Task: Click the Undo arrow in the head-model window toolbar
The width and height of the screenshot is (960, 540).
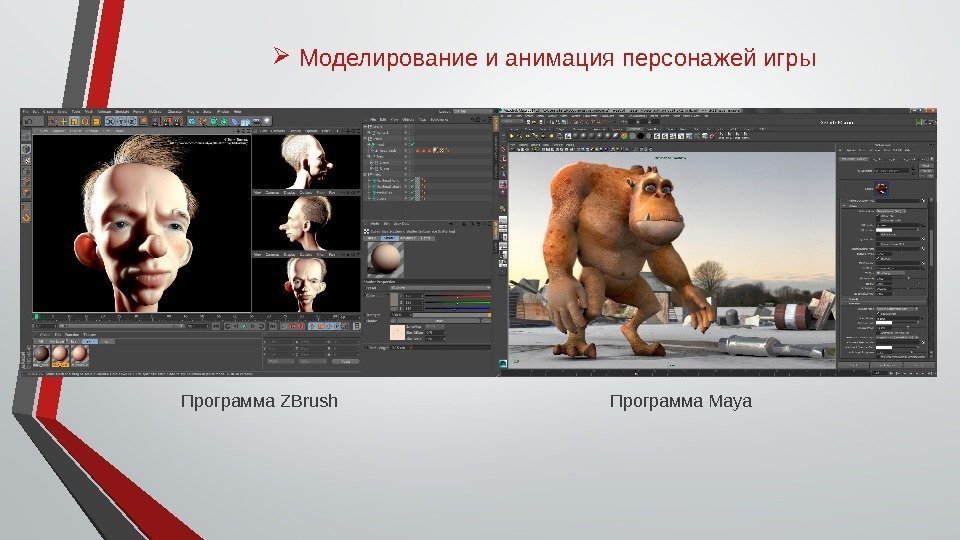Action: click(28, 122)
